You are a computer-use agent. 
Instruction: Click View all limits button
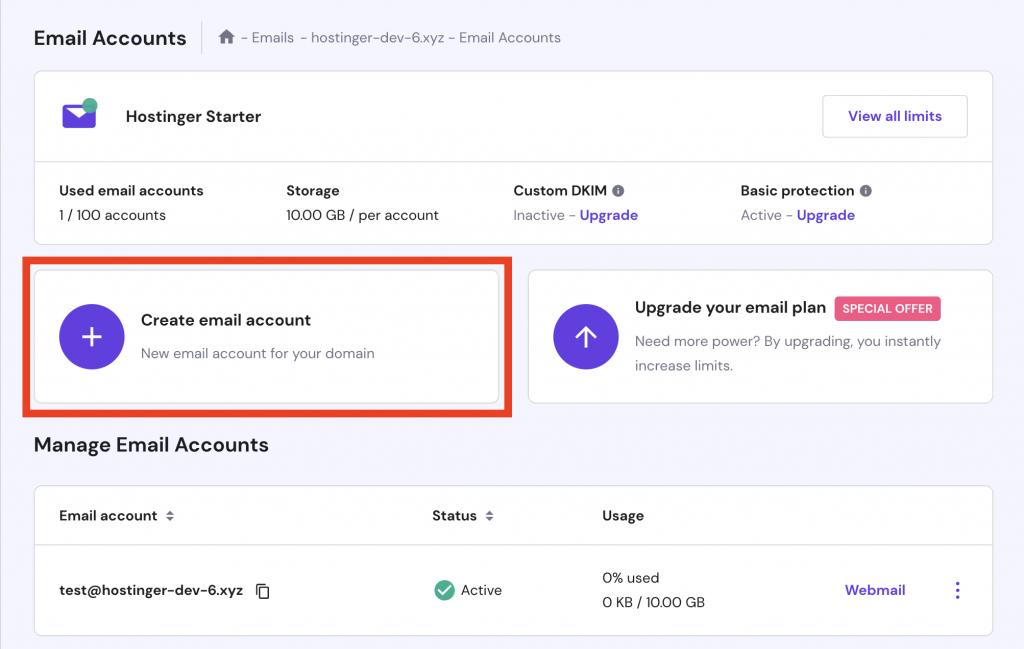894,116
